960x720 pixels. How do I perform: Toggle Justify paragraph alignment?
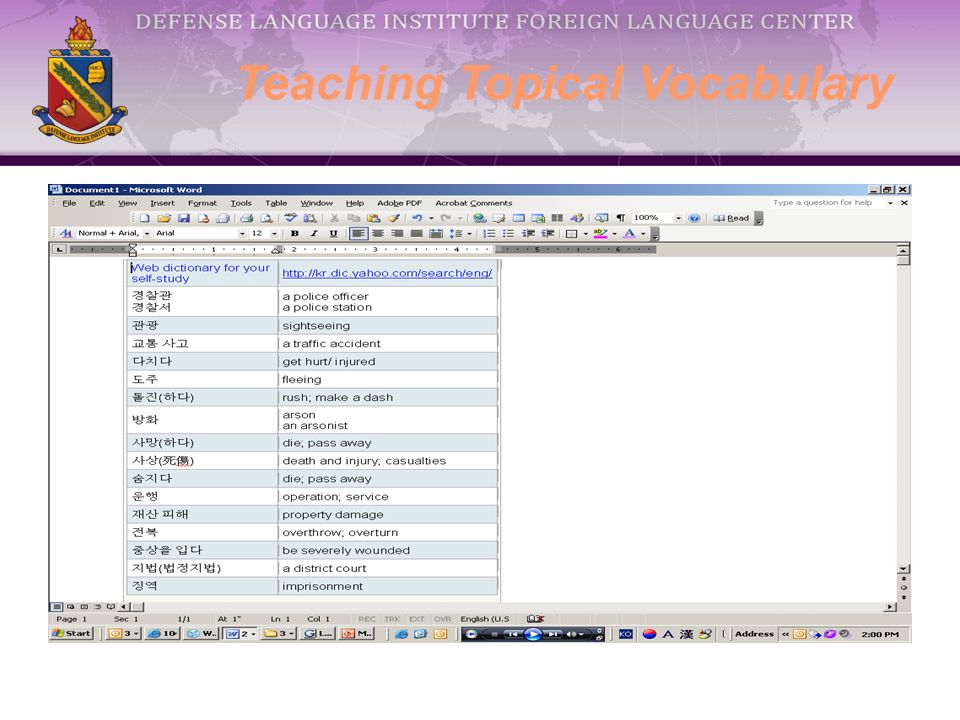[417, 233]
